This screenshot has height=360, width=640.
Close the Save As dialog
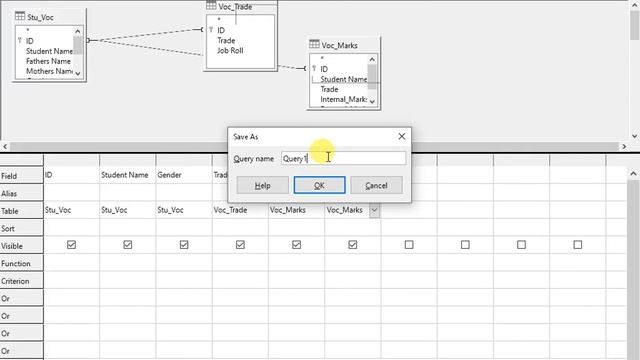(x=402, y=136)
